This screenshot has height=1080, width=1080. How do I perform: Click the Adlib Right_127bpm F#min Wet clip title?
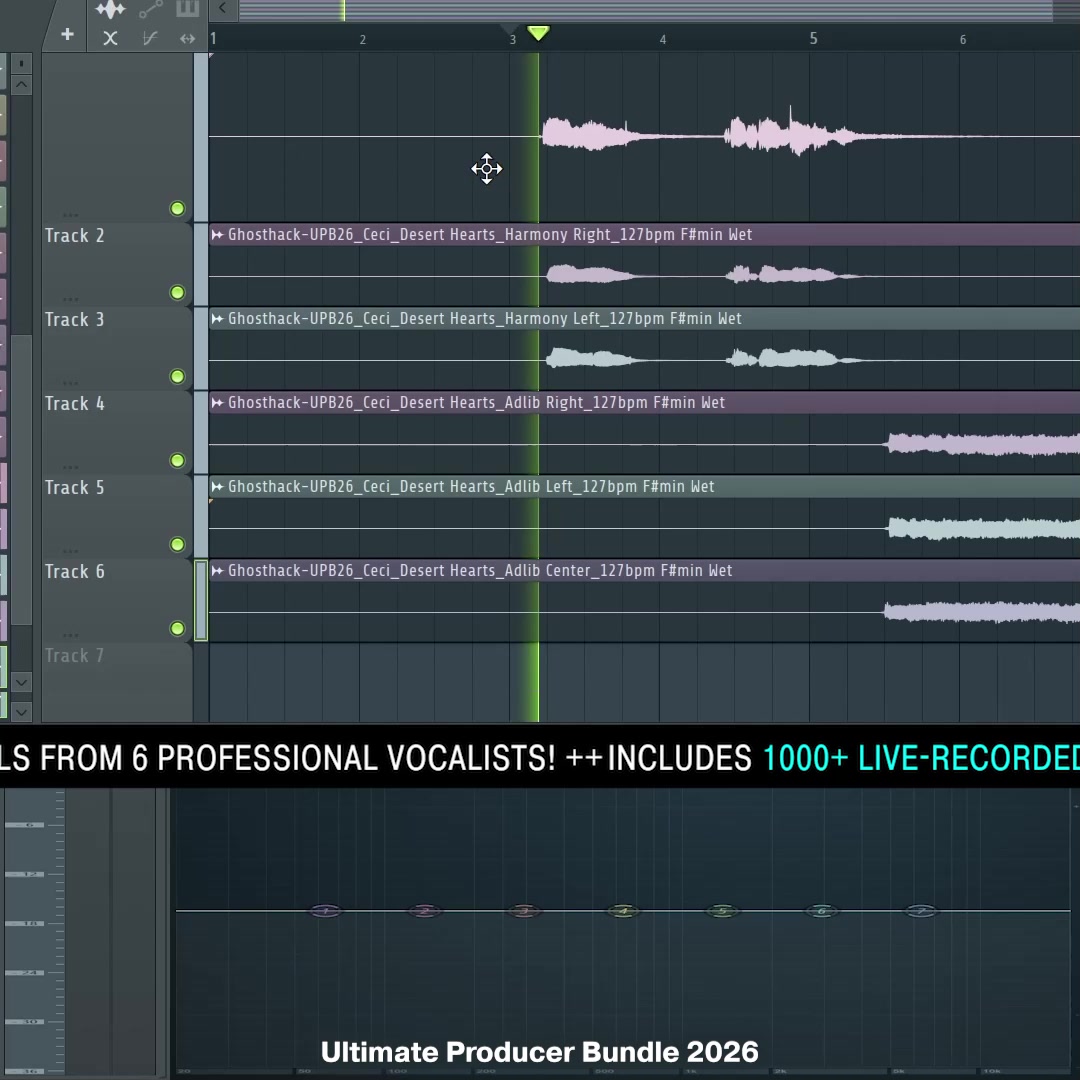(x=477, y=403)
